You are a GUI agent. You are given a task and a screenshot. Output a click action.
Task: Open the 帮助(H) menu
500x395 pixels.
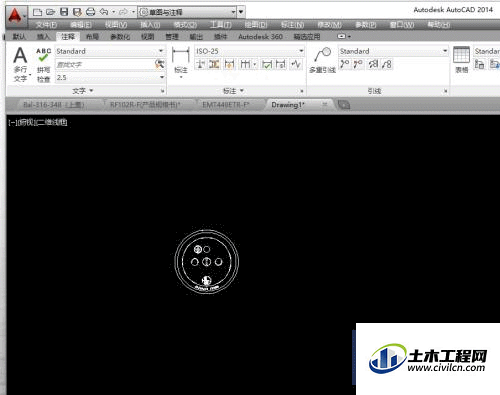coord(439,25)
